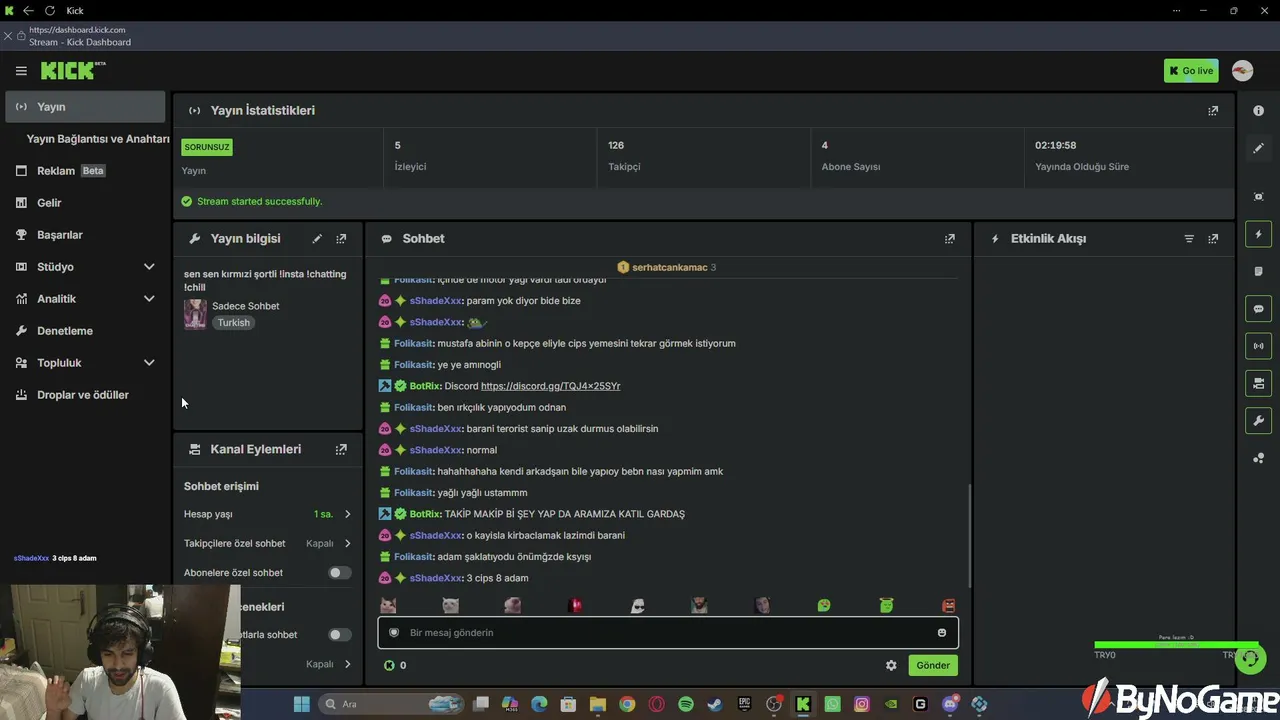Click the three-dots icon in right rail
Viewport: 1280px width, 720px height.
pos(1259,458)
